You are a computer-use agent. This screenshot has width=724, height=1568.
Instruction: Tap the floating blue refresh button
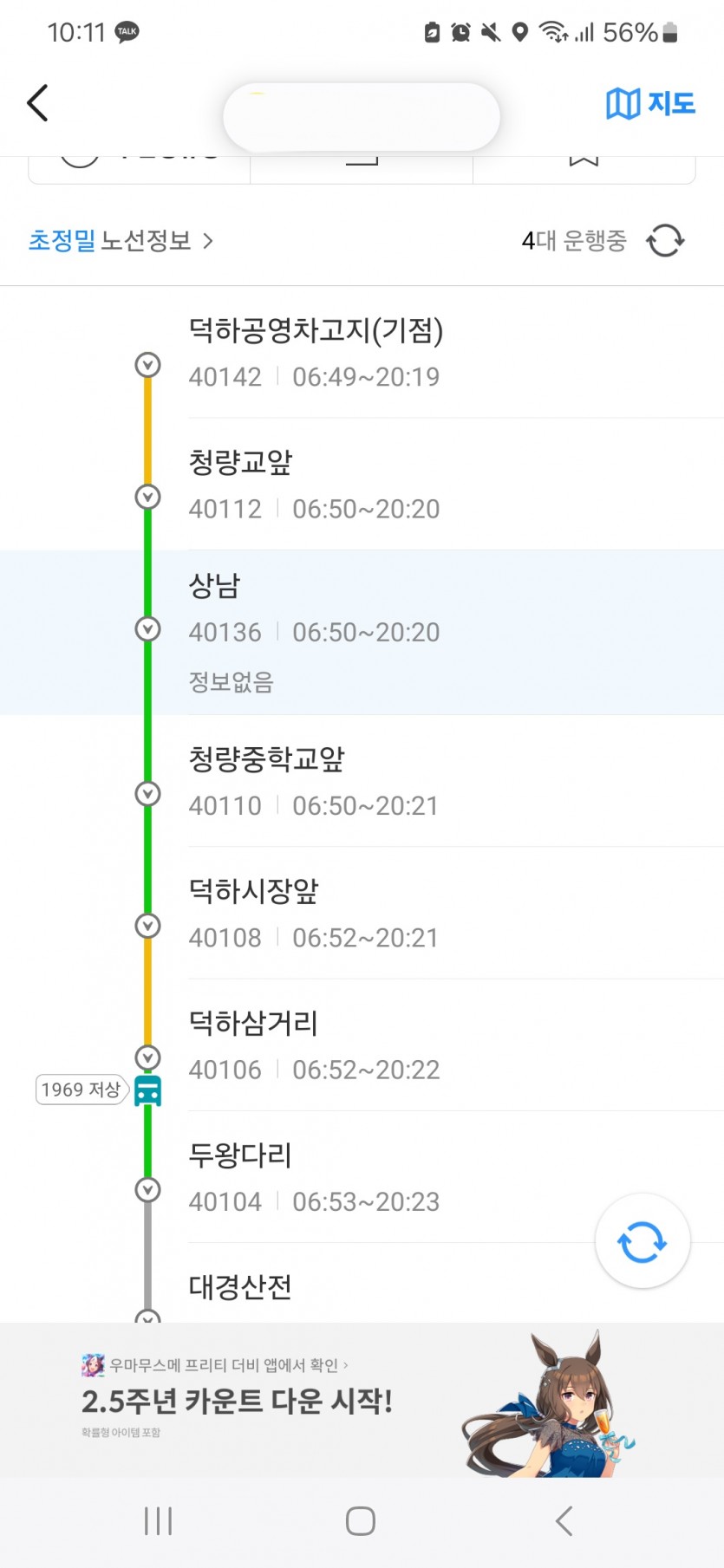click(x=642, y=1241)
